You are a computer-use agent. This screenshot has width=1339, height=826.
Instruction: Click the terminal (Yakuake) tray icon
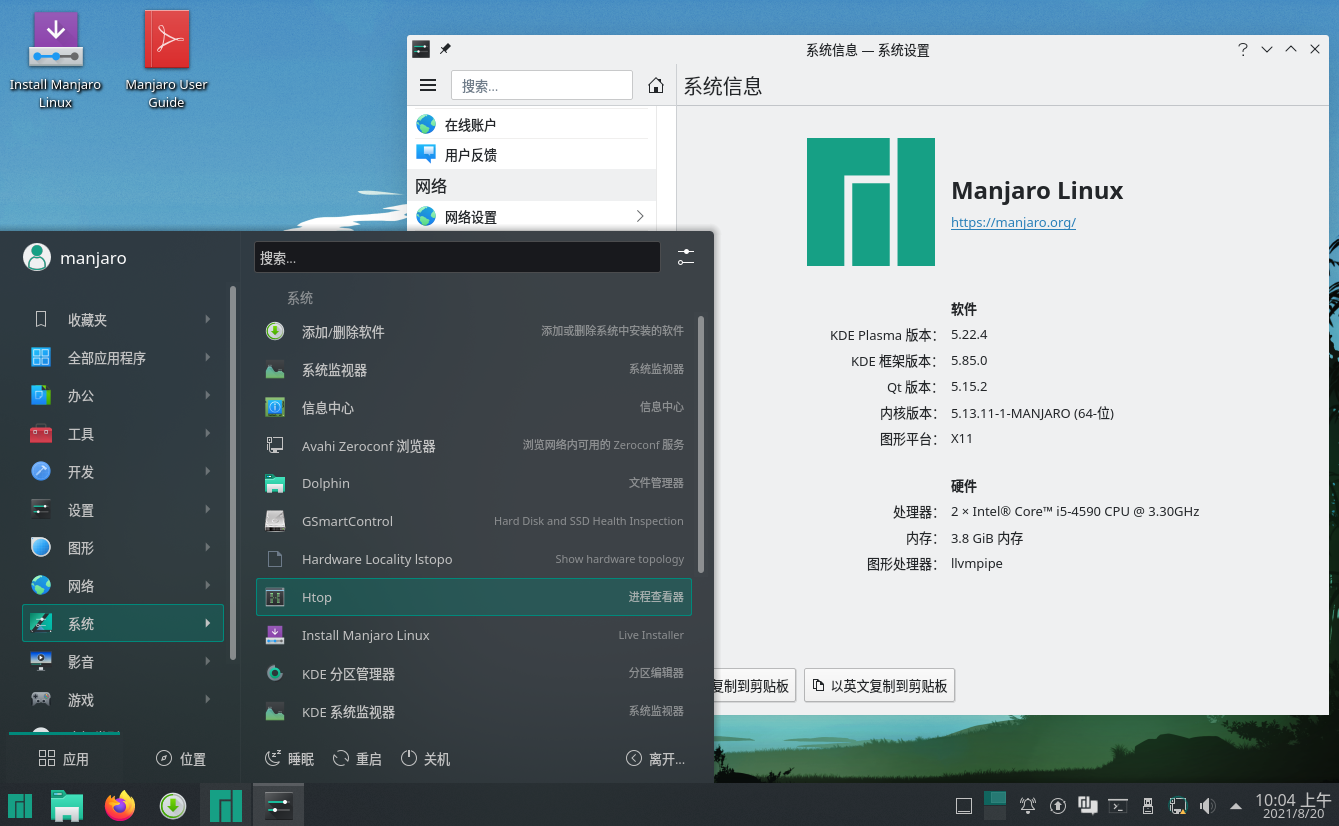tap(1119, 805)
